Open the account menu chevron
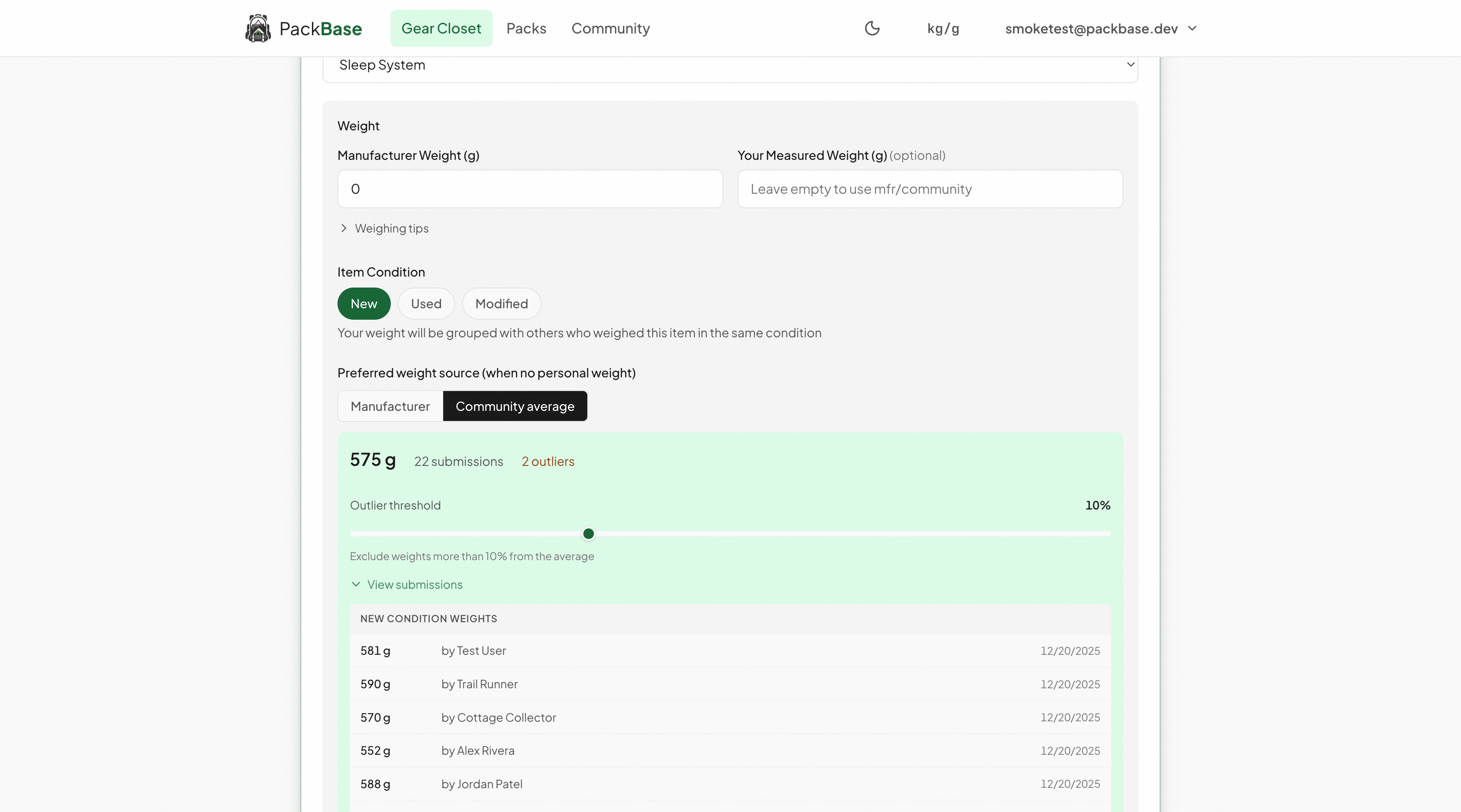 coord(1192,28)
